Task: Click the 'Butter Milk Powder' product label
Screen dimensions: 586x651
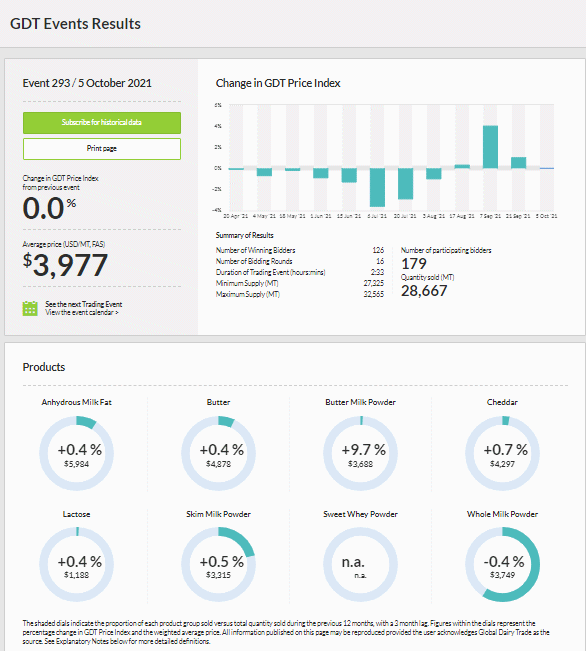Action: point(360,402)
